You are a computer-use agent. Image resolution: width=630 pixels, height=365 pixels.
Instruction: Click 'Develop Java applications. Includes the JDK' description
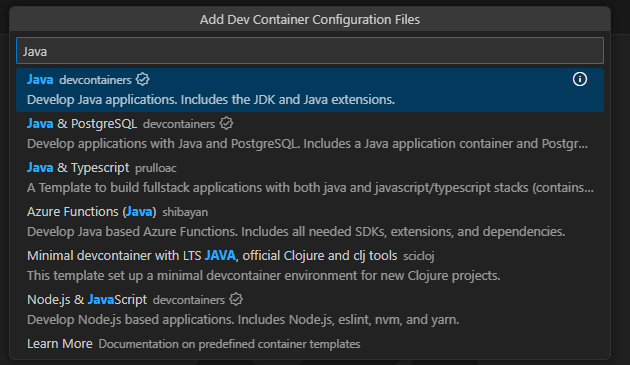coord(211,100)
